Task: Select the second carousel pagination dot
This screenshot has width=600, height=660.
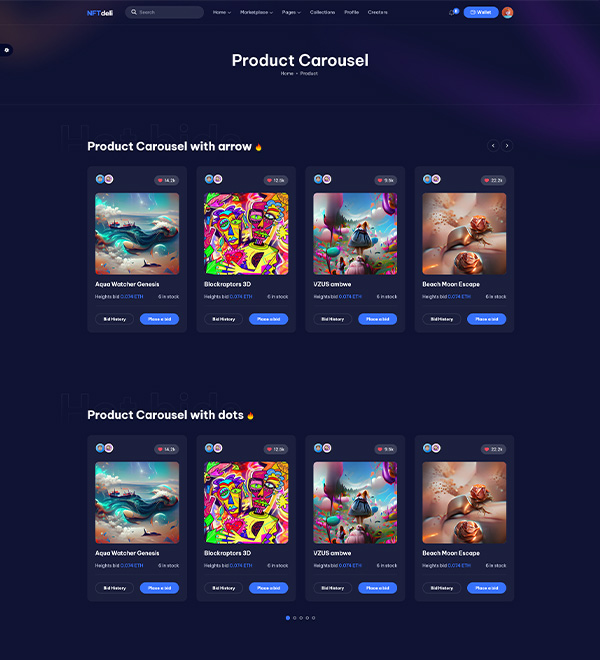Action: (294, 618)
